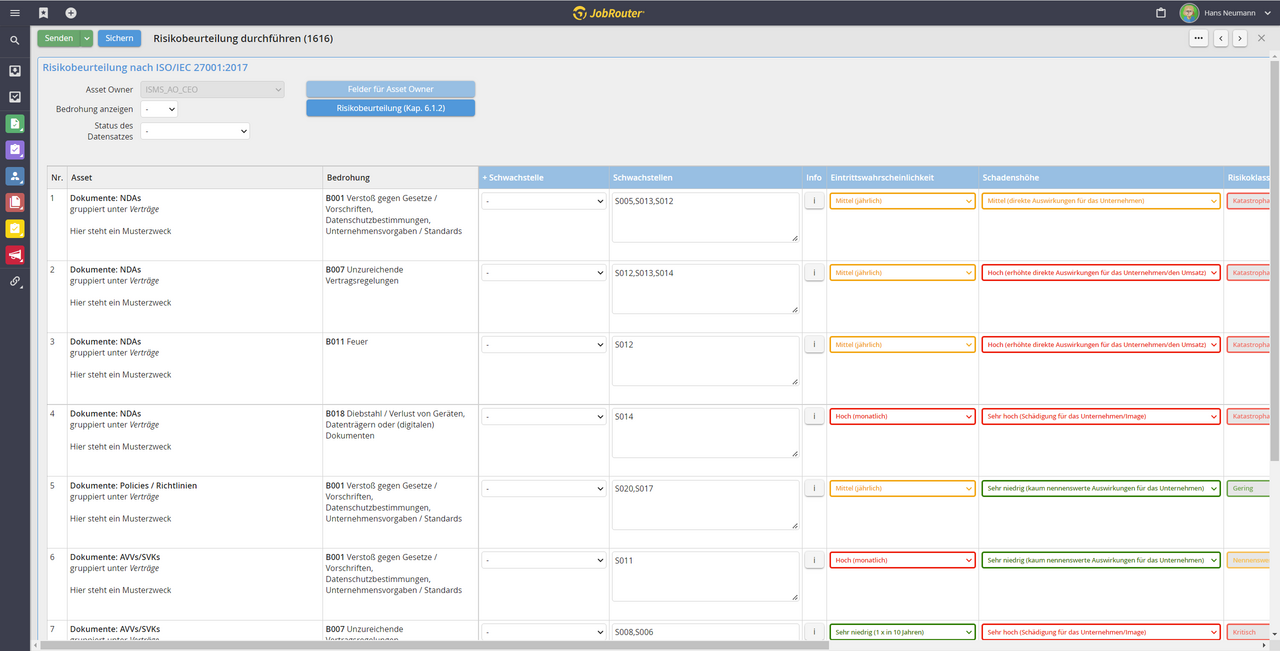Viewport: 1280px width, 651px height.
Task: Click the info button in row 5
Action: (814, 488)
